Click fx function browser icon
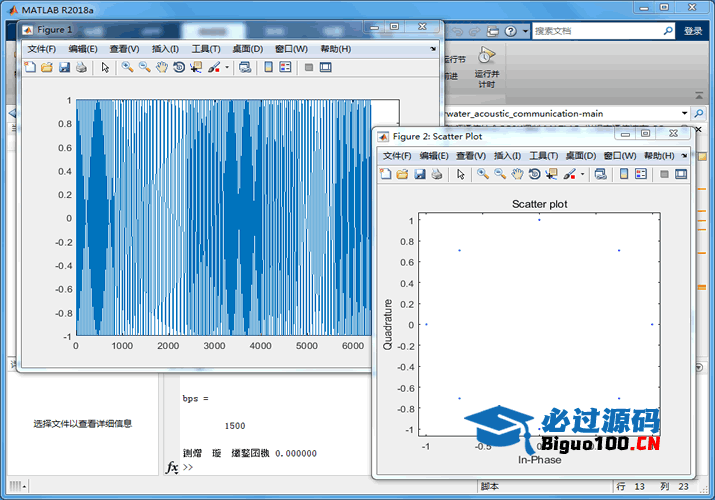715x500 pixels. (172, 467)
